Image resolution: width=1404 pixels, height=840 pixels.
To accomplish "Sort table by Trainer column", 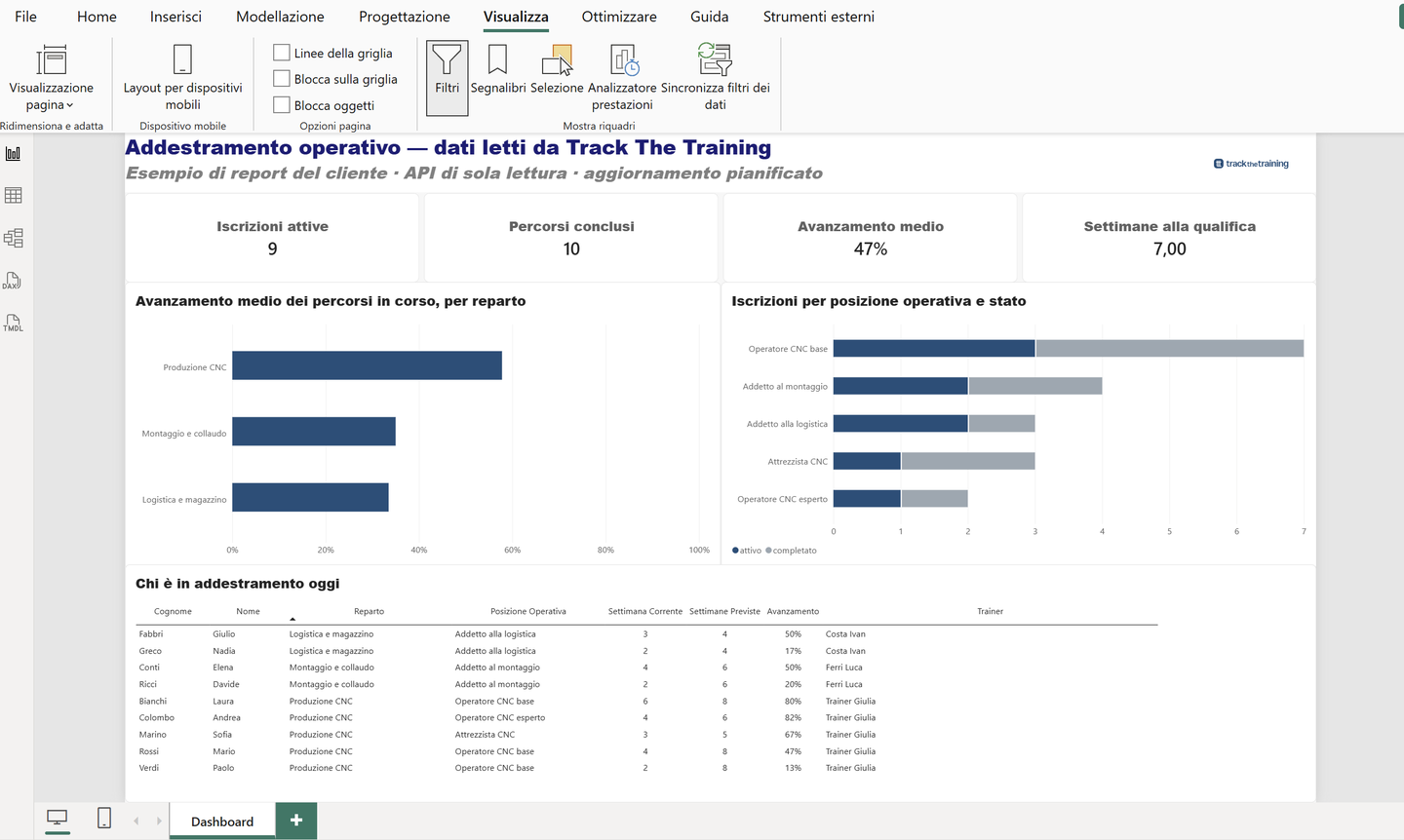I will point(990,611).
